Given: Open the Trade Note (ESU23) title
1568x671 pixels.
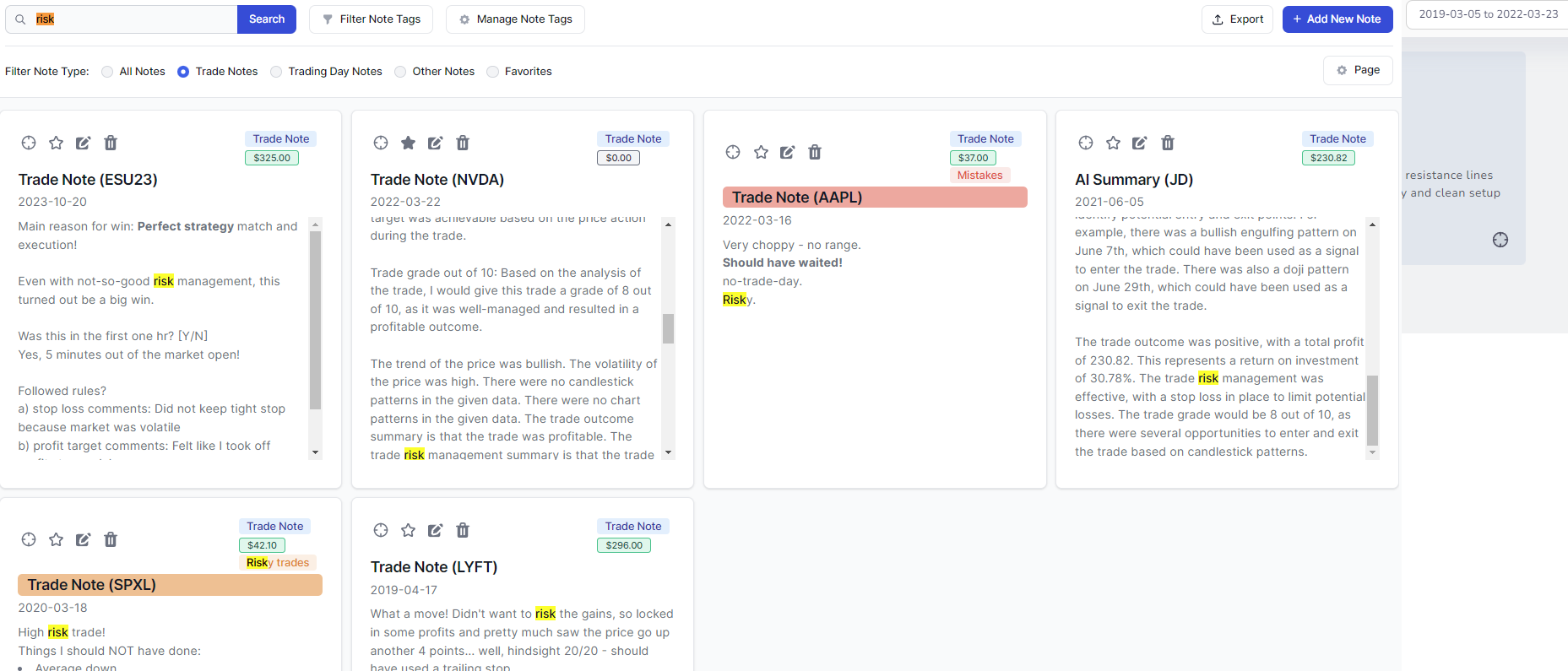Looking at the screenshot, I should pos(88,180).
